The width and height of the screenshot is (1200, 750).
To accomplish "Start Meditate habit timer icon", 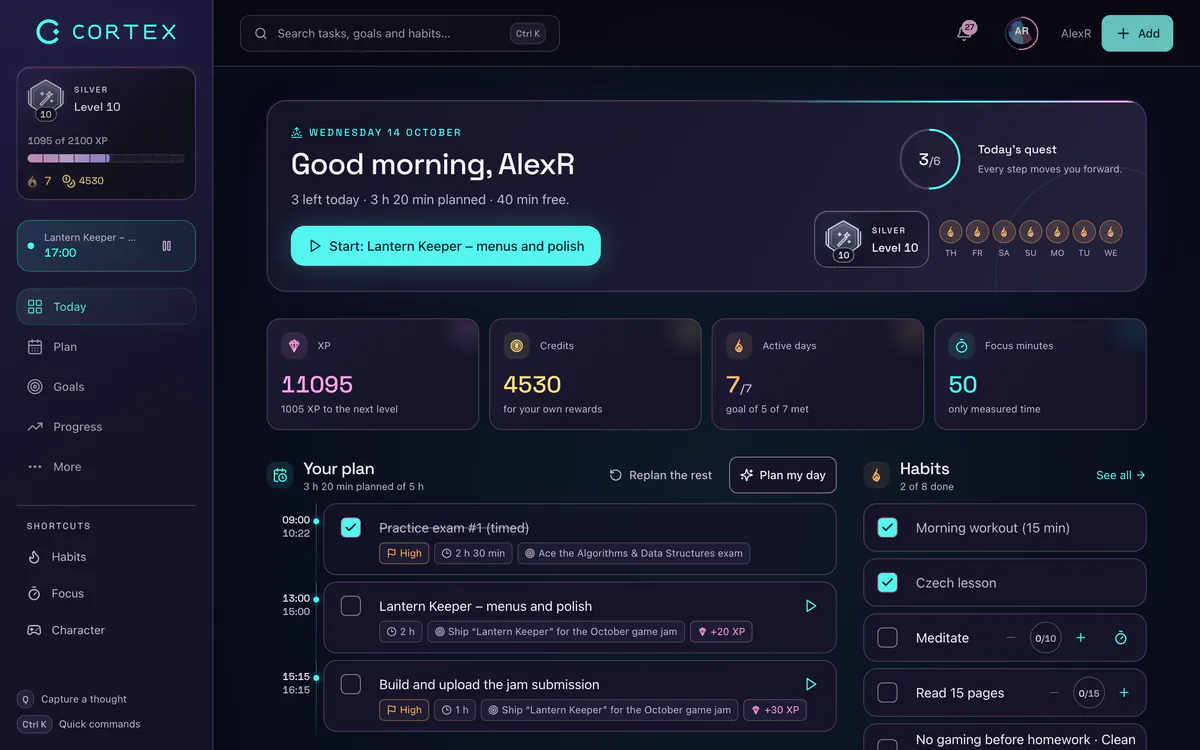I will 1121,638.
